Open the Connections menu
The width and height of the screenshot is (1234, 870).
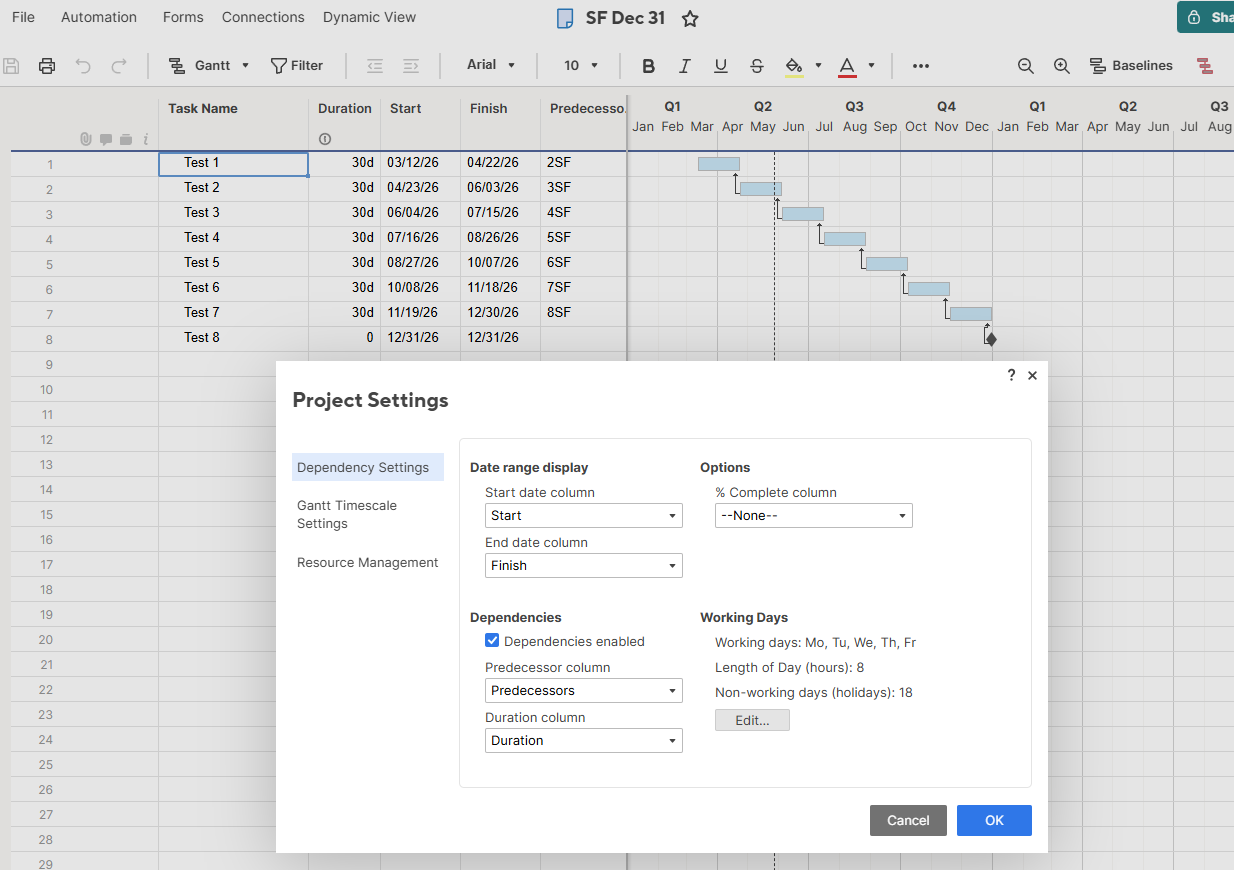point(263,17)
